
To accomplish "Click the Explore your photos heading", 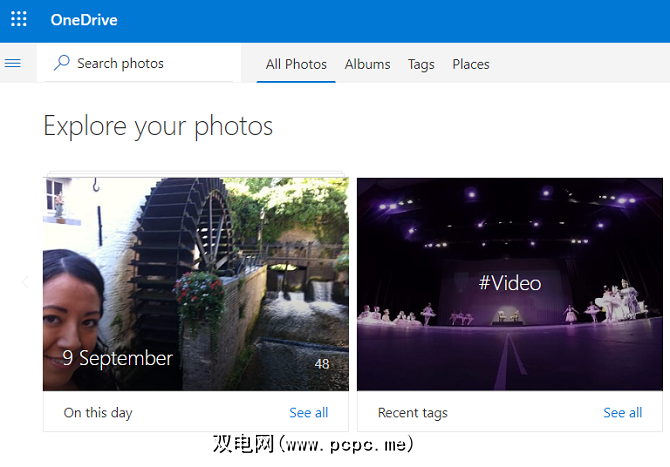I will [x=158, y=126].
